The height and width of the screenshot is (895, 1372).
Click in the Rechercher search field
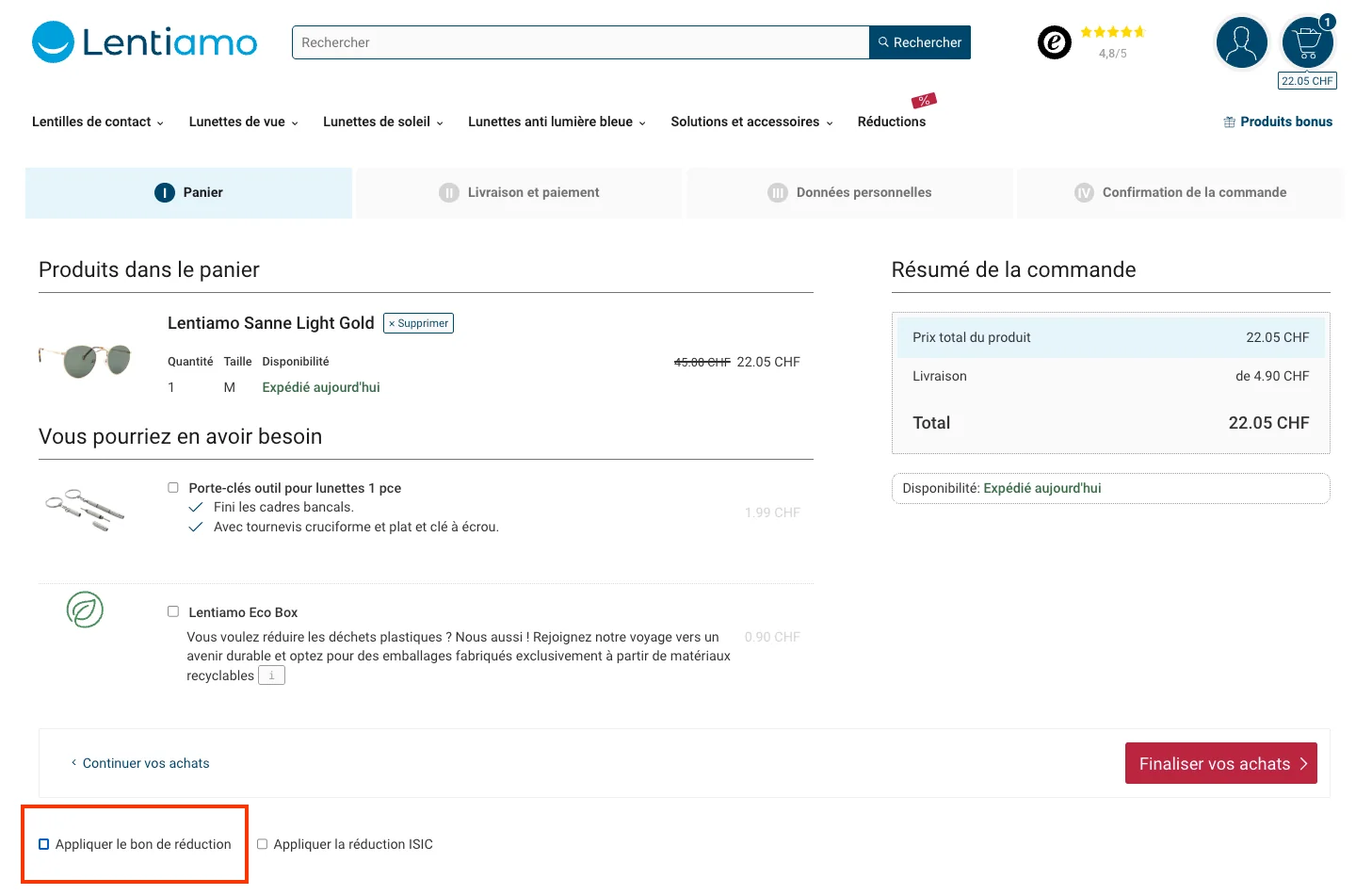(581, 42)
